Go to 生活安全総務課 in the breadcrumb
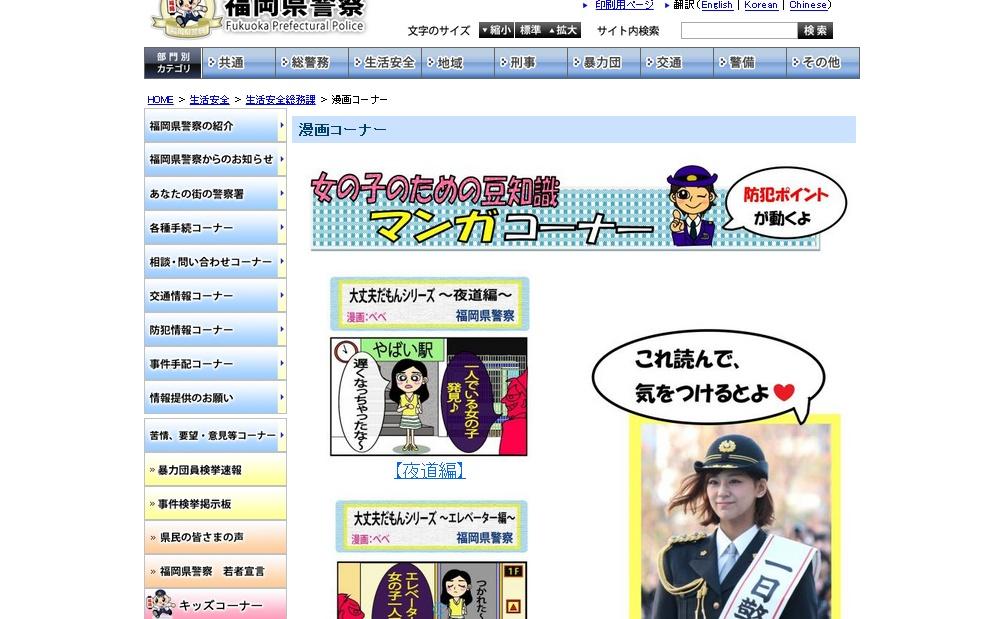The image size is (1000, 619). [x=280, y=100]
